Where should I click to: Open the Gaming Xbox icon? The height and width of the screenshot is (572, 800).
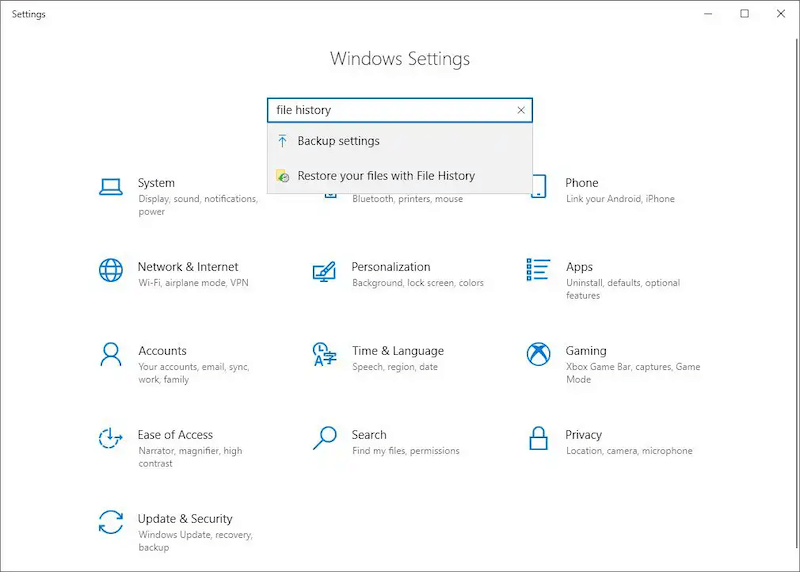point(538,354)
